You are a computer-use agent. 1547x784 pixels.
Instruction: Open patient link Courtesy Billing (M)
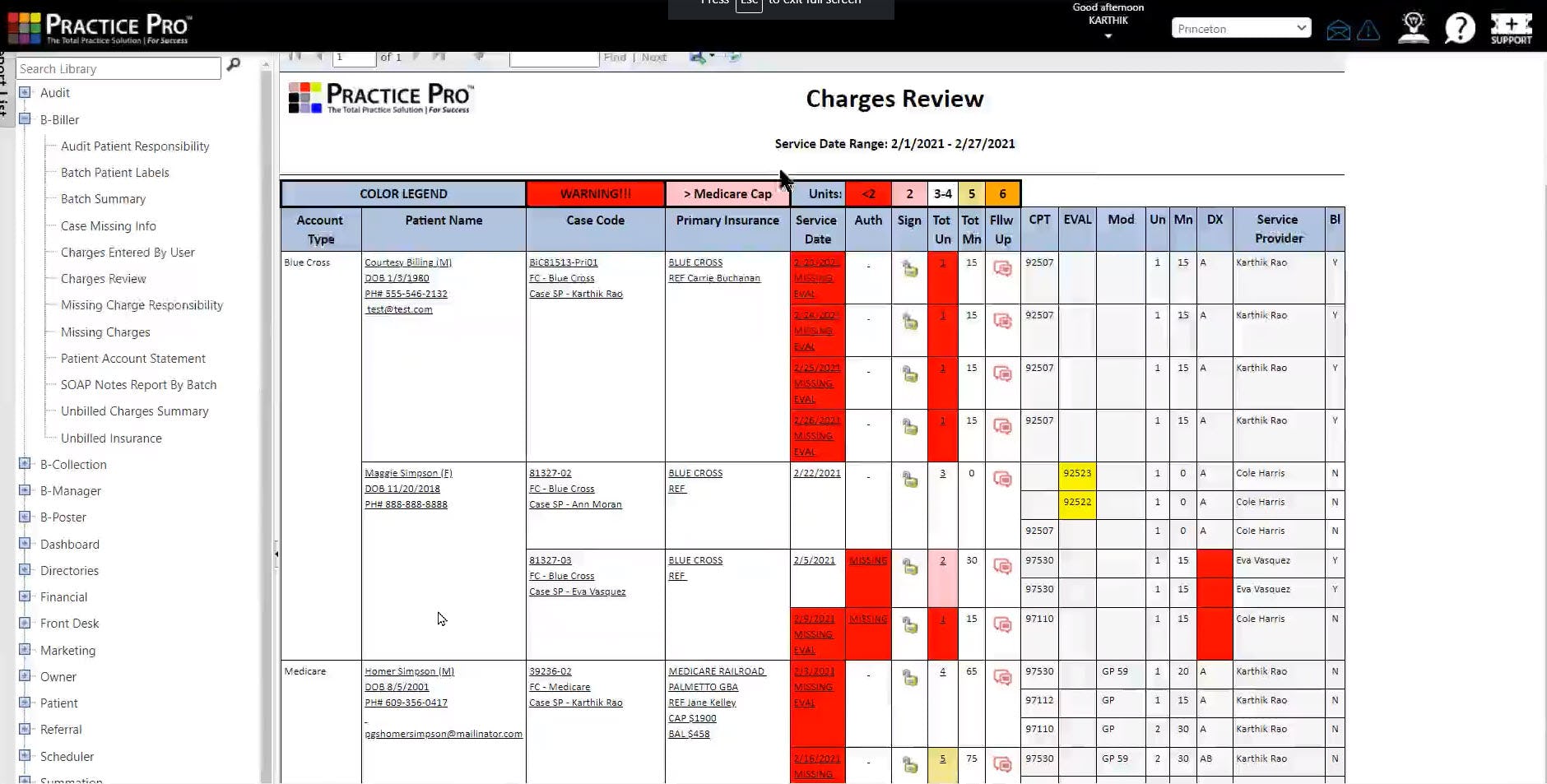[x=408, y=262]
